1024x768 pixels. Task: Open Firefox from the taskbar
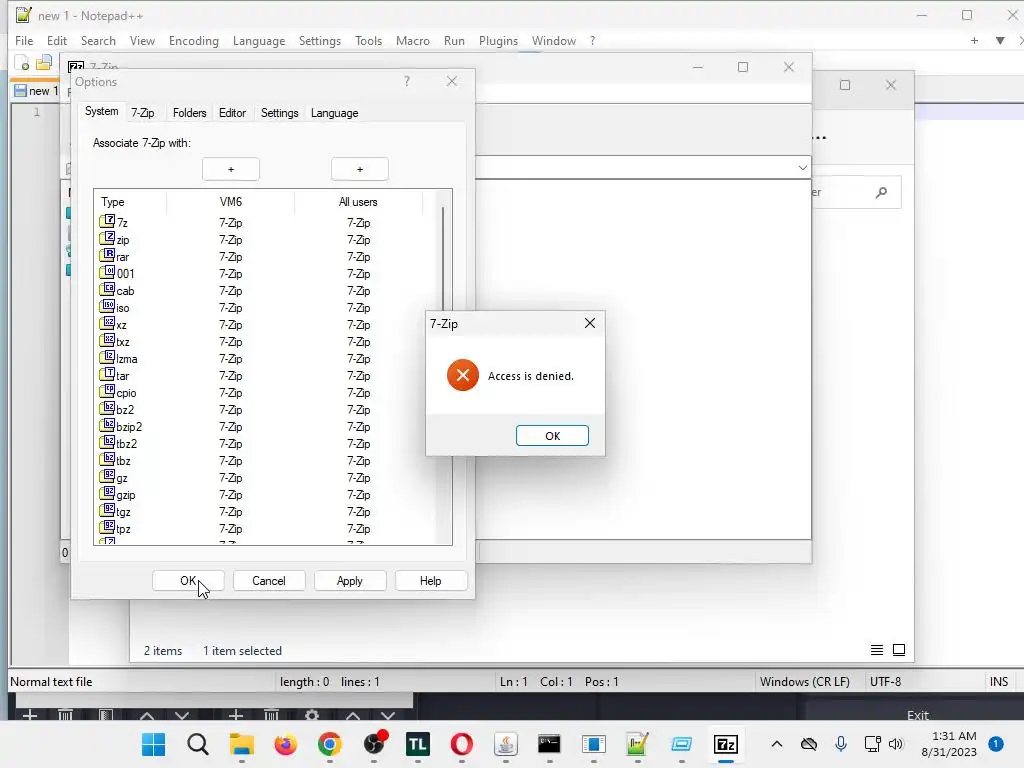285,744
